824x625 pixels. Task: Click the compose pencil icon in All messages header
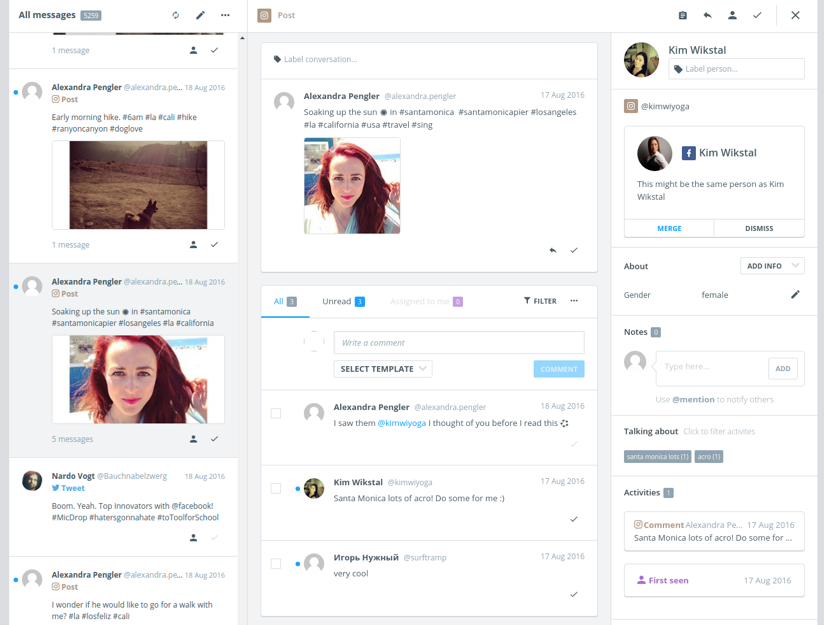tap(200, 15)
